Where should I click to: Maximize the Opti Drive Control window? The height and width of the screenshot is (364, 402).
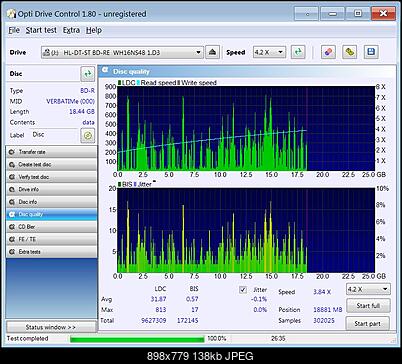[358, 14]
